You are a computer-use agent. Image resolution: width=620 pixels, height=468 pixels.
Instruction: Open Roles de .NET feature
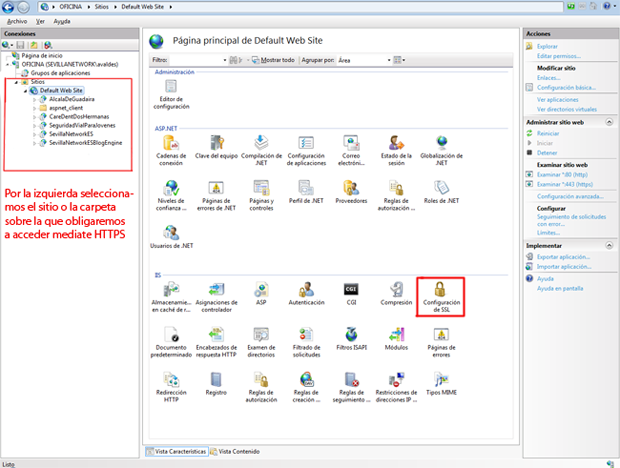(x=441, y=192)
